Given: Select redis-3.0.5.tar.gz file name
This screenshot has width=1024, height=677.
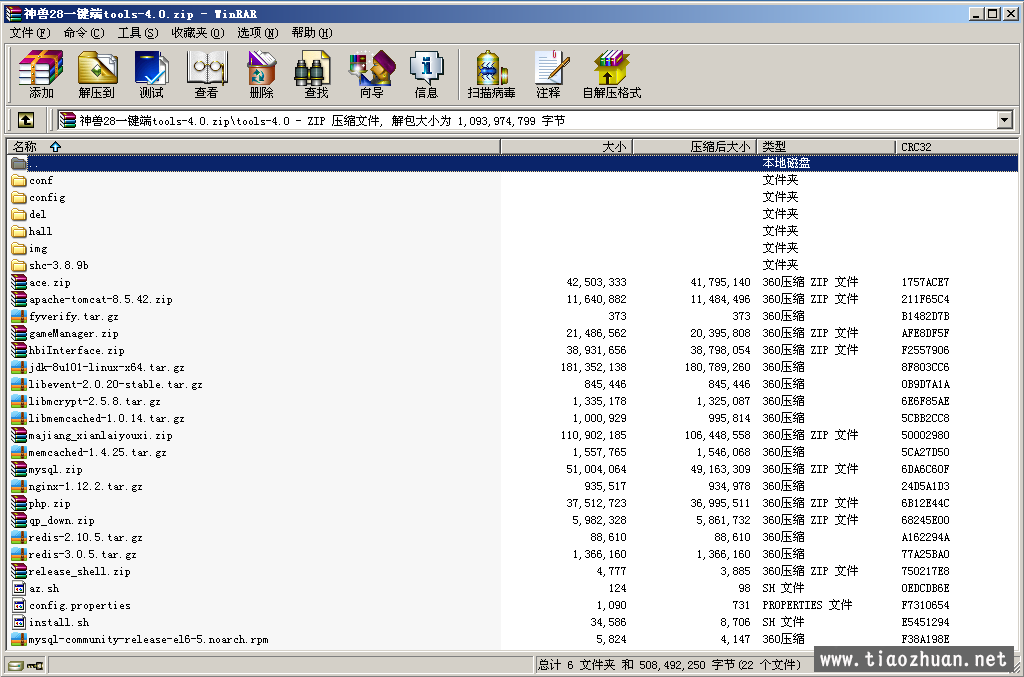Looking at the screenshot, I should pos(82,554).
